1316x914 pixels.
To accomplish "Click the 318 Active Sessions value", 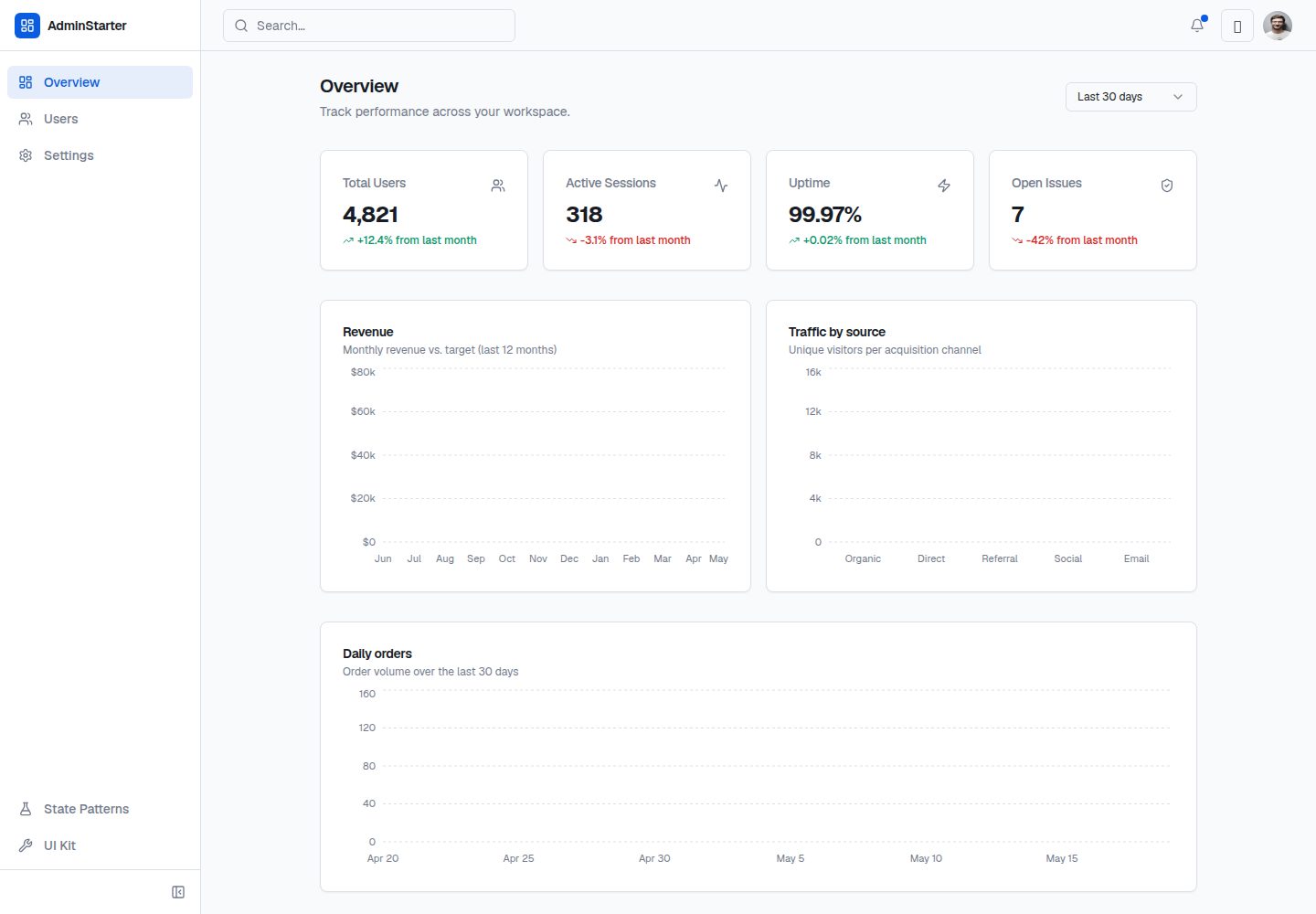I will [584, 215].
